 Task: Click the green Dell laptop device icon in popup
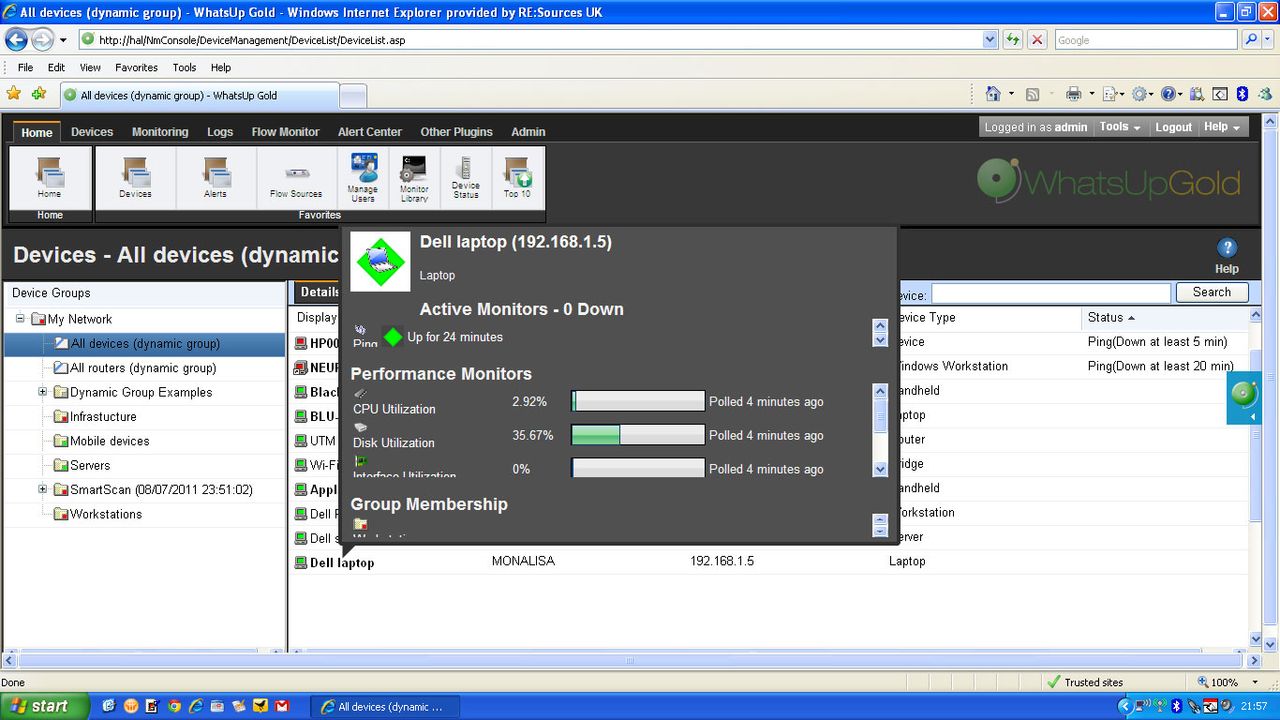pos(380,261)
